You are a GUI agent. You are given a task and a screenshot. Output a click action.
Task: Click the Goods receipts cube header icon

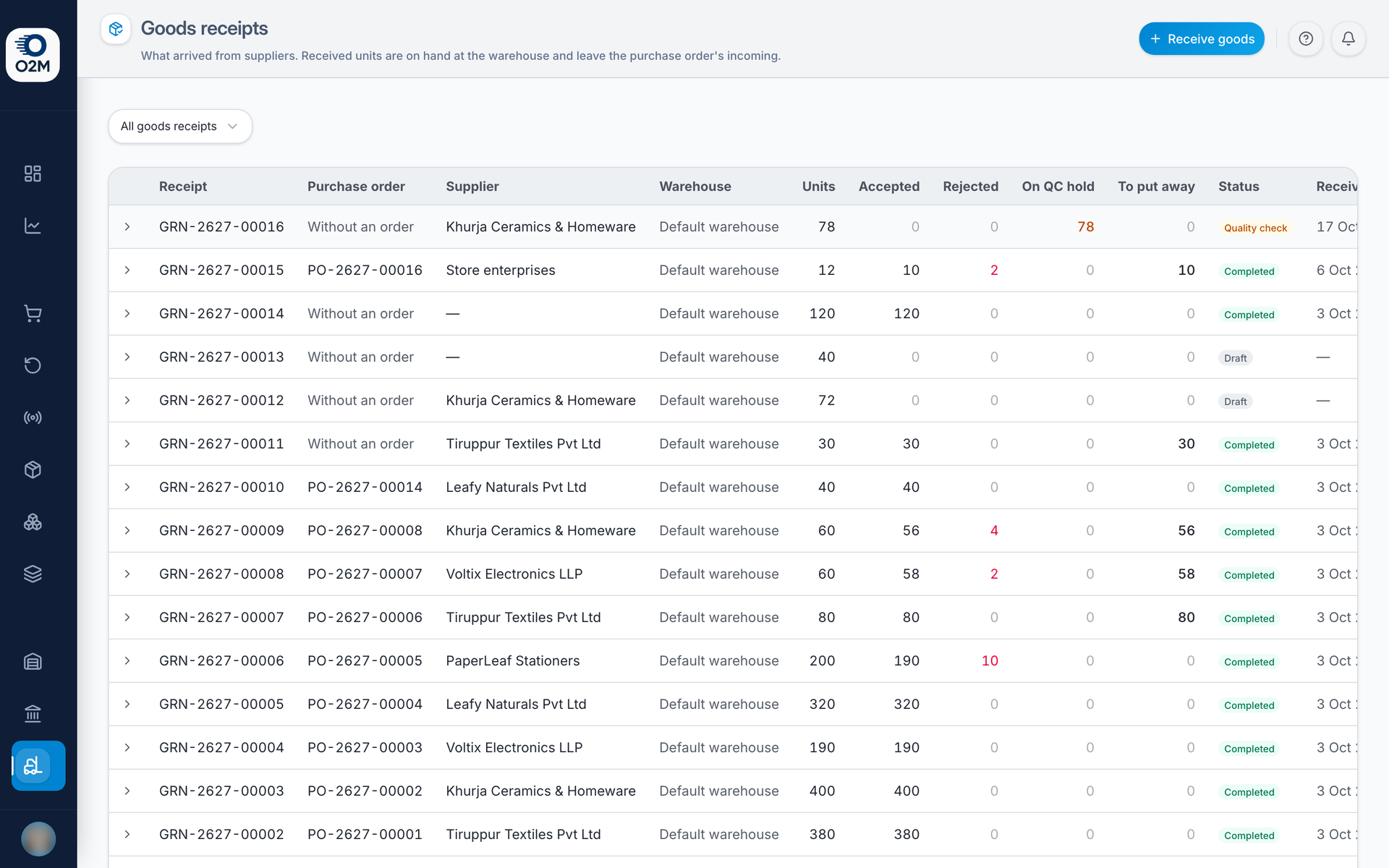116,29
